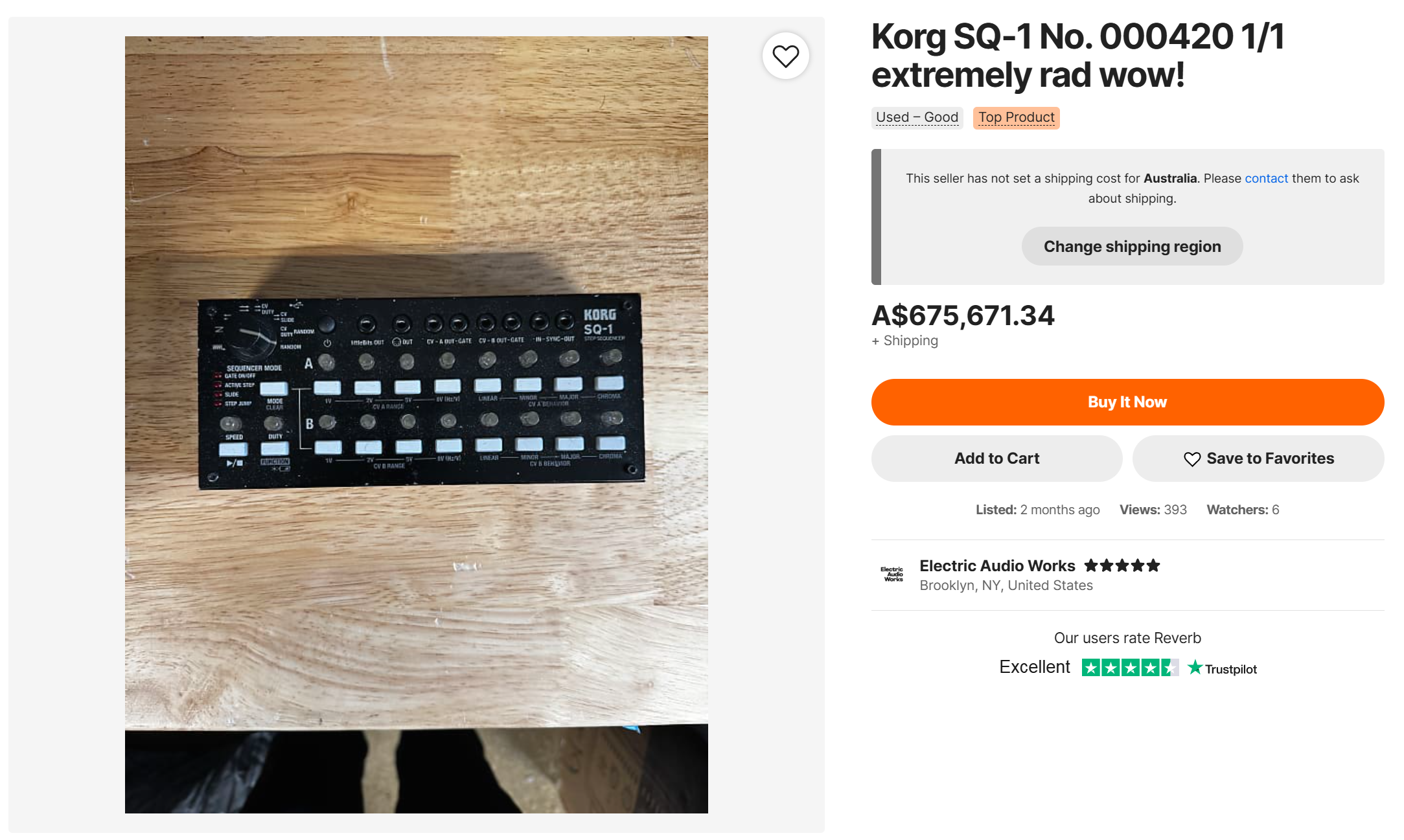Click the heart icon over the product photo
This screenshot has height=840, width=1404.
click(785, 56)
